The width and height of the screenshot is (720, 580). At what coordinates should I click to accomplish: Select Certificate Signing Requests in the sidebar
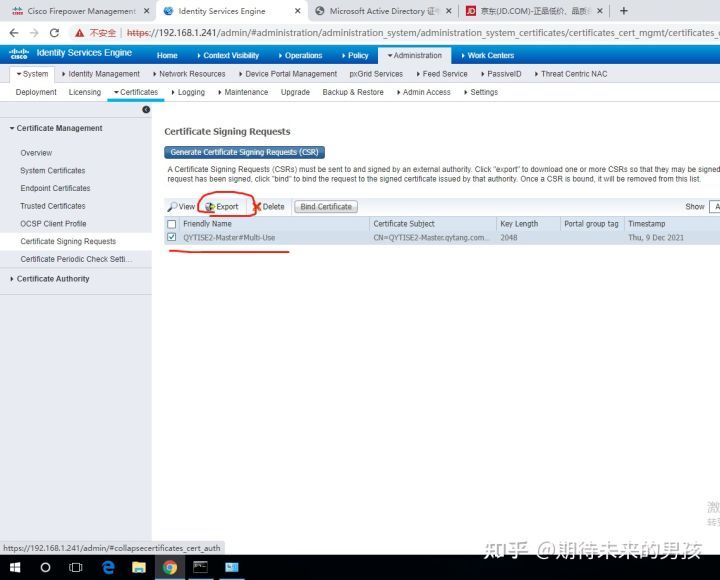[x=68, y=242]
